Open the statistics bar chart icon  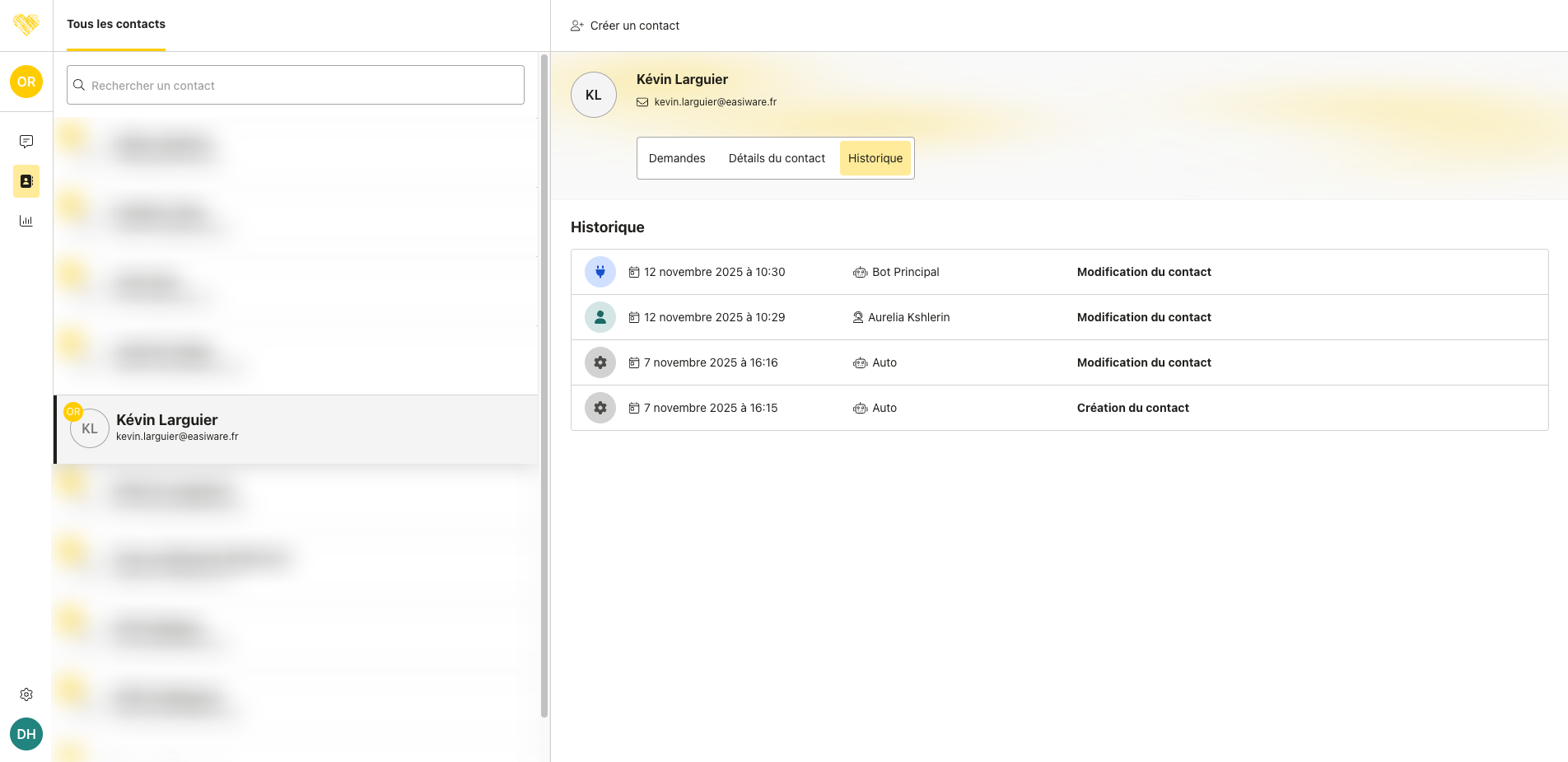point(26,221)
